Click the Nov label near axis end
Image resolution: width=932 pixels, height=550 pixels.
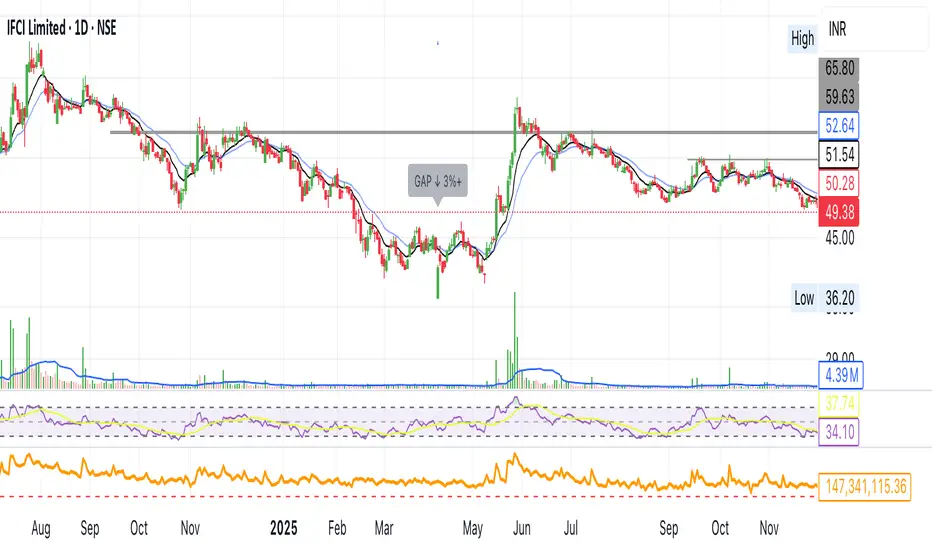point(769,528)
